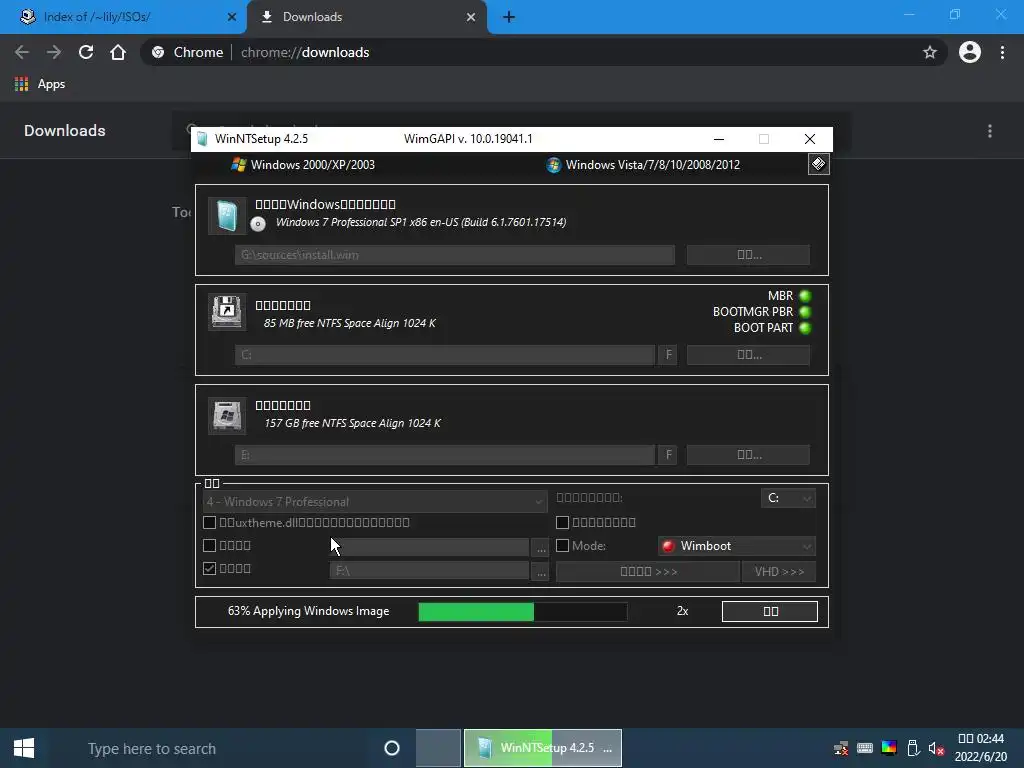Image resolution: width=1024 pixels, height=768 pixels.
Task: Switch to Index of /~lily/ISOs/ Chrome tab
Action: [x=123, y=17]
